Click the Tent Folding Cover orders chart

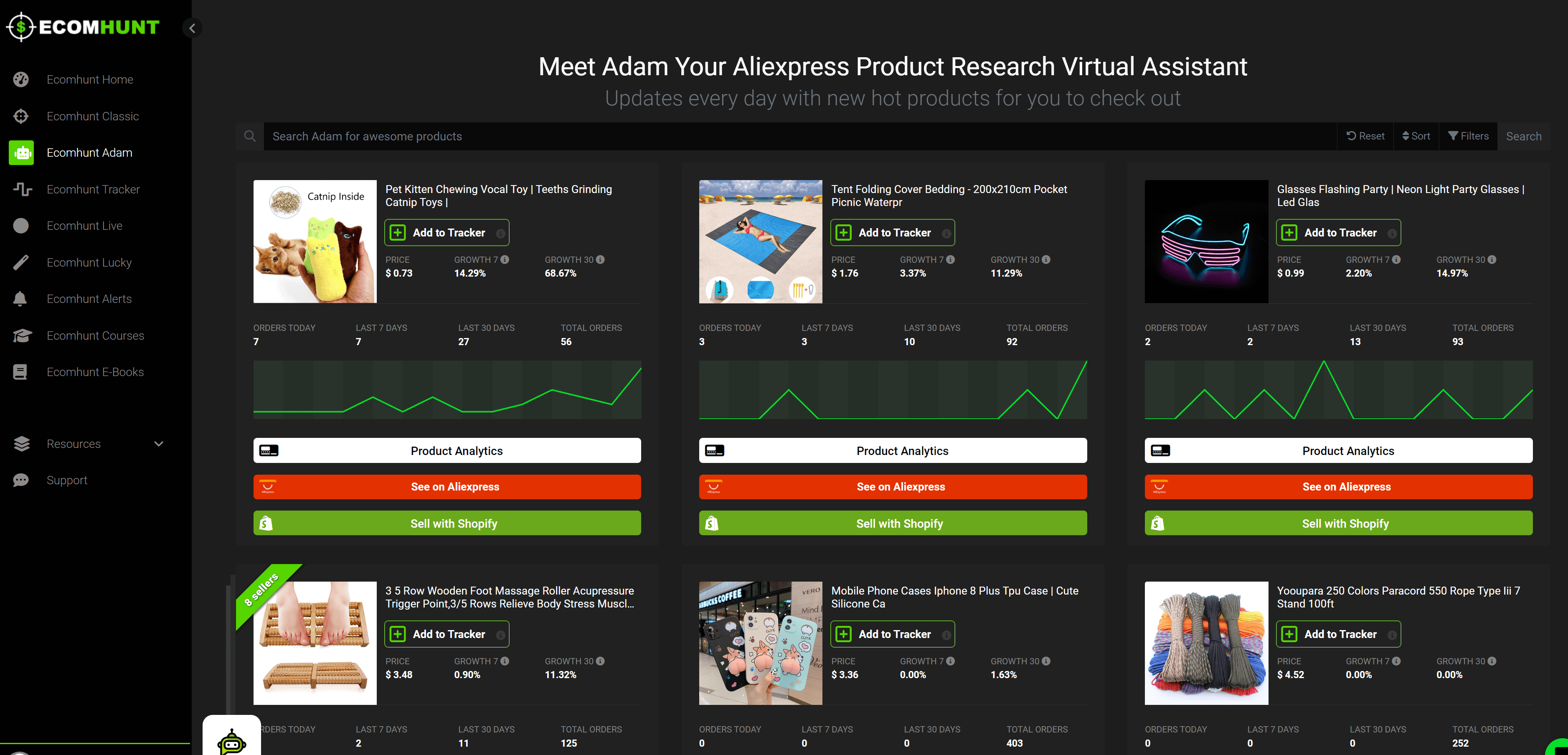[x=893, y=390]
